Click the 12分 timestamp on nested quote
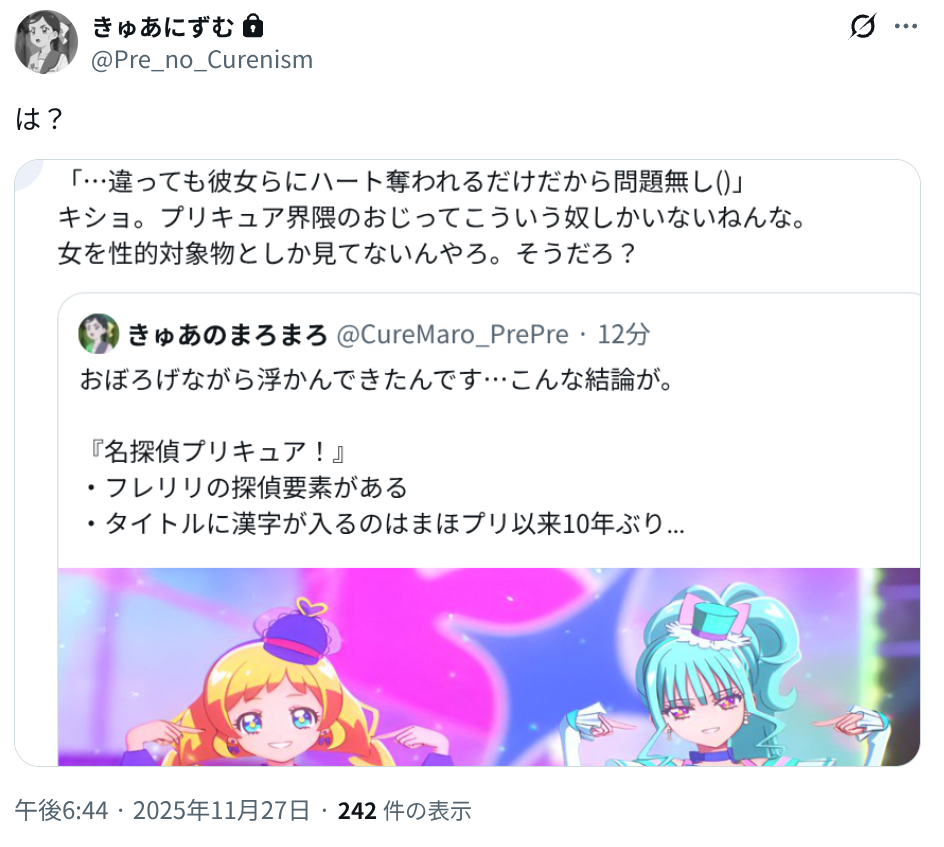 623,335
